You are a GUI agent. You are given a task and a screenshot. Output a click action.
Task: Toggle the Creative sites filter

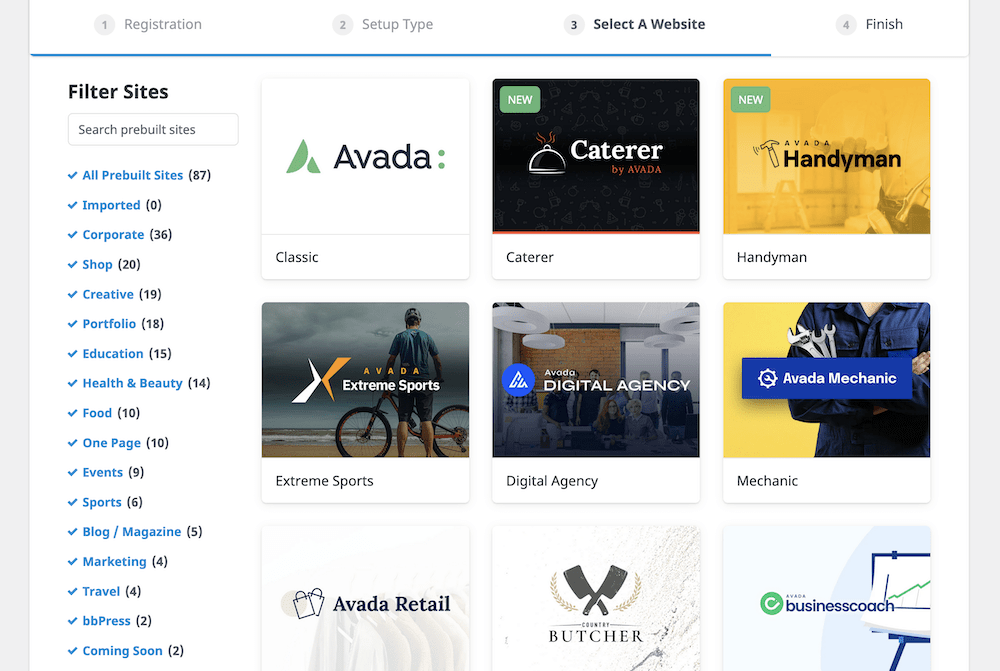click(x=108, y=294)
